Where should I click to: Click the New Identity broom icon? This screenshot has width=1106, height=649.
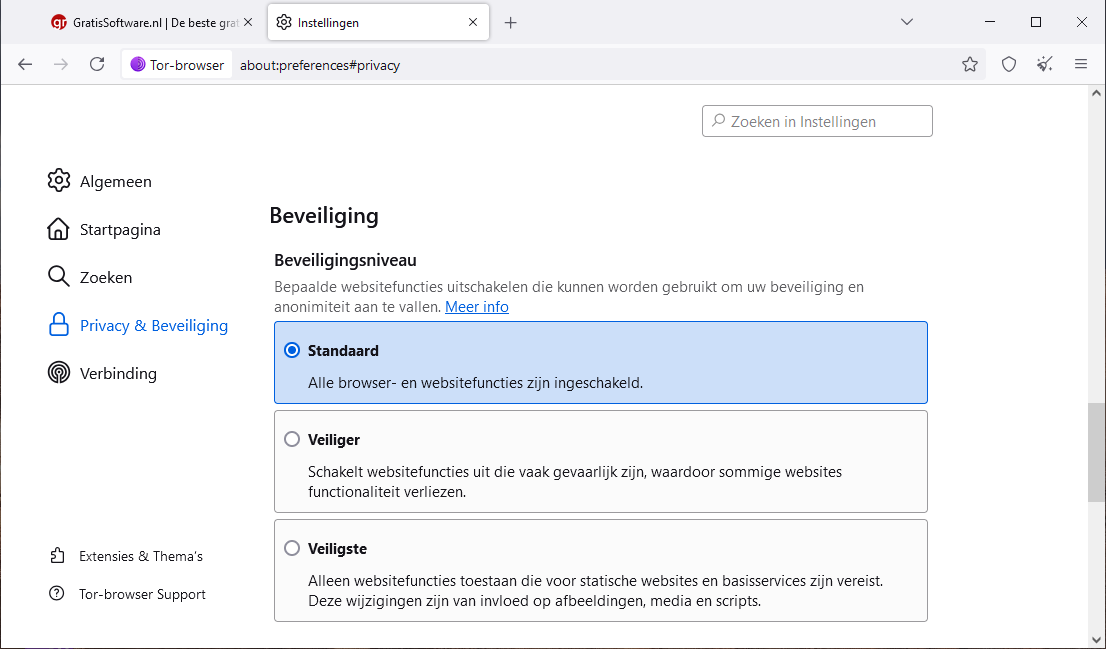(1045, 64)
